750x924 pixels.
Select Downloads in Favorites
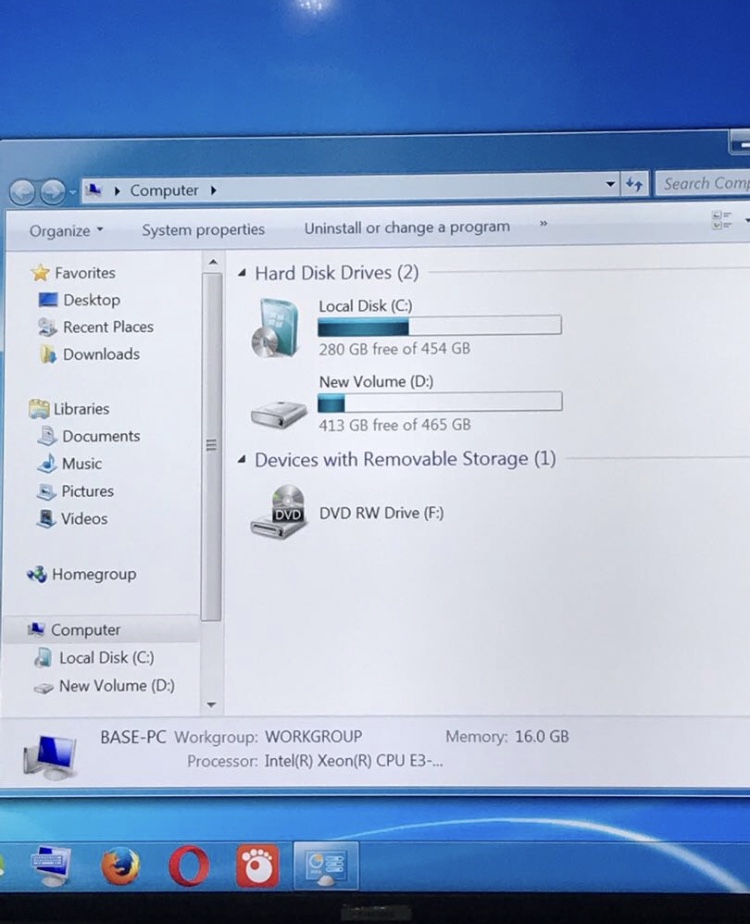(100, 354)
